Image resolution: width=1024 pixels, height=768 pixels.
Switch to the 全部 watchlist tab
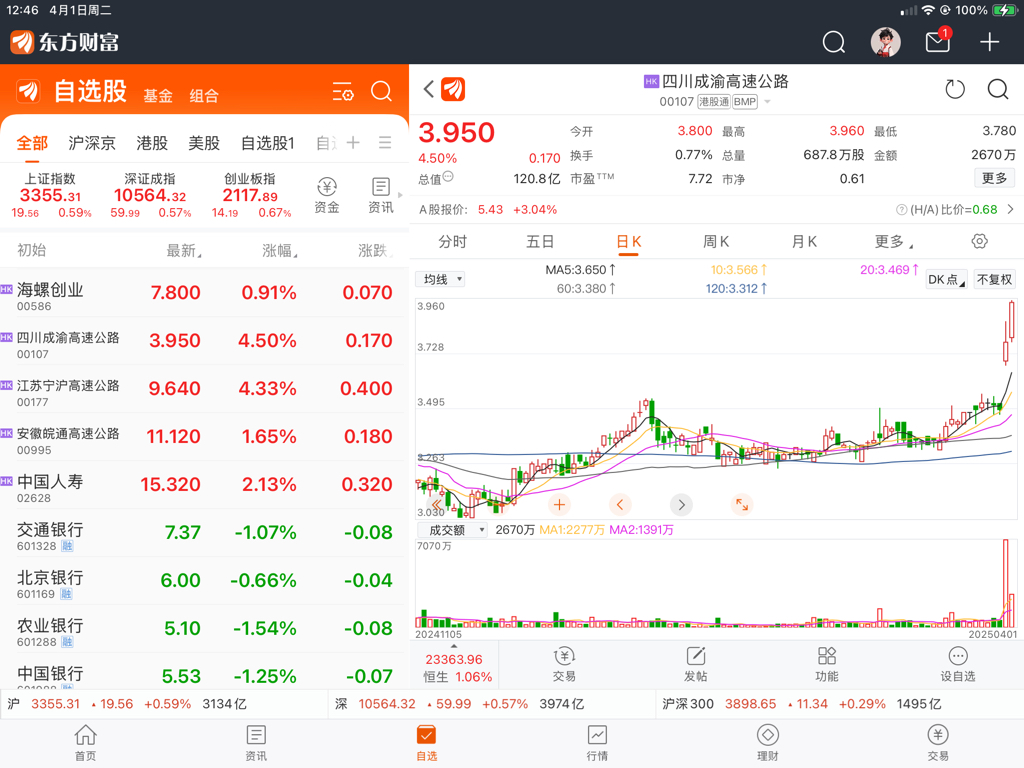tap(32, 143)
